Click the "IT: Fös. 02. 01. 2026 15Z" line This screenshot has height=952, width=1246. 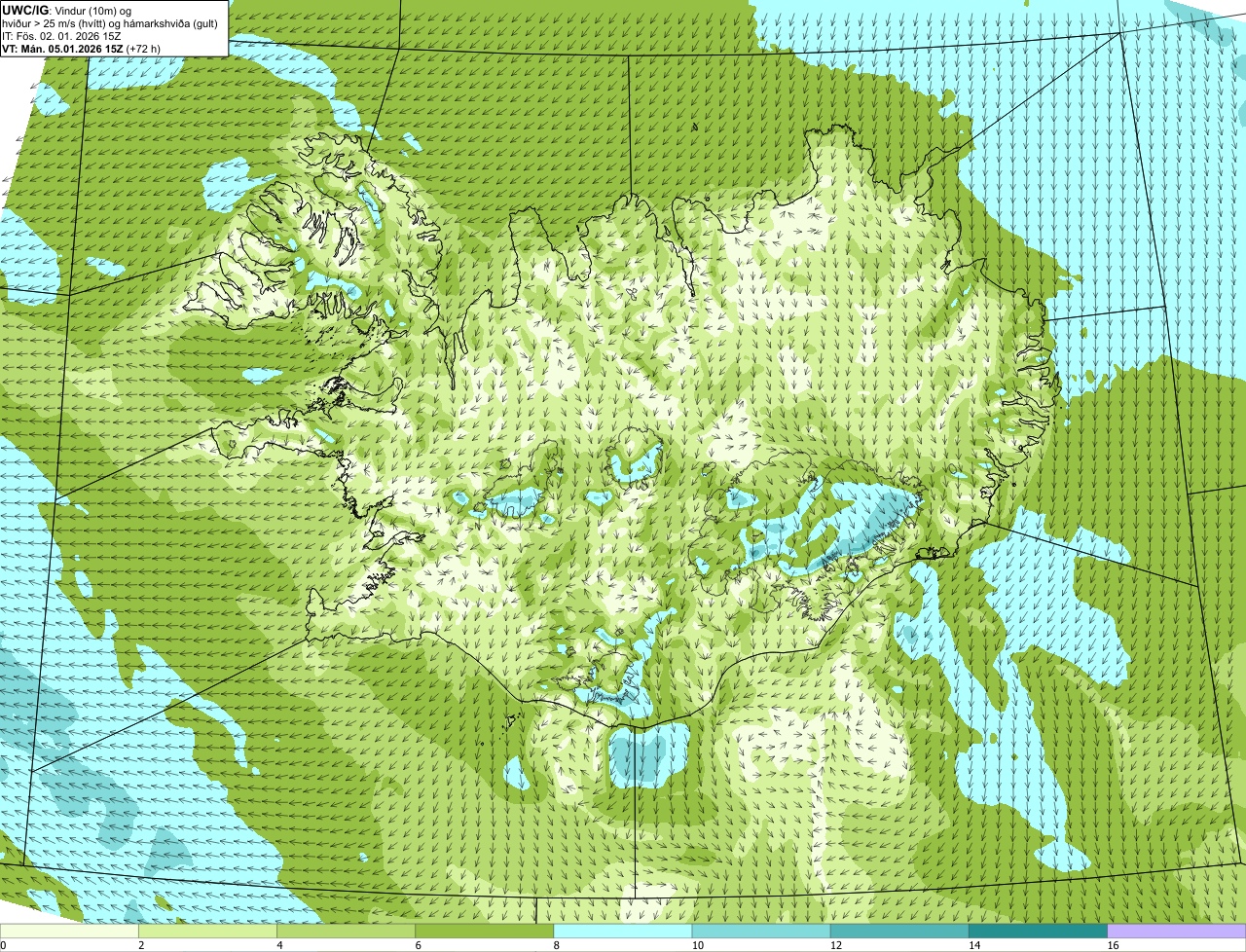coord(61,35)
